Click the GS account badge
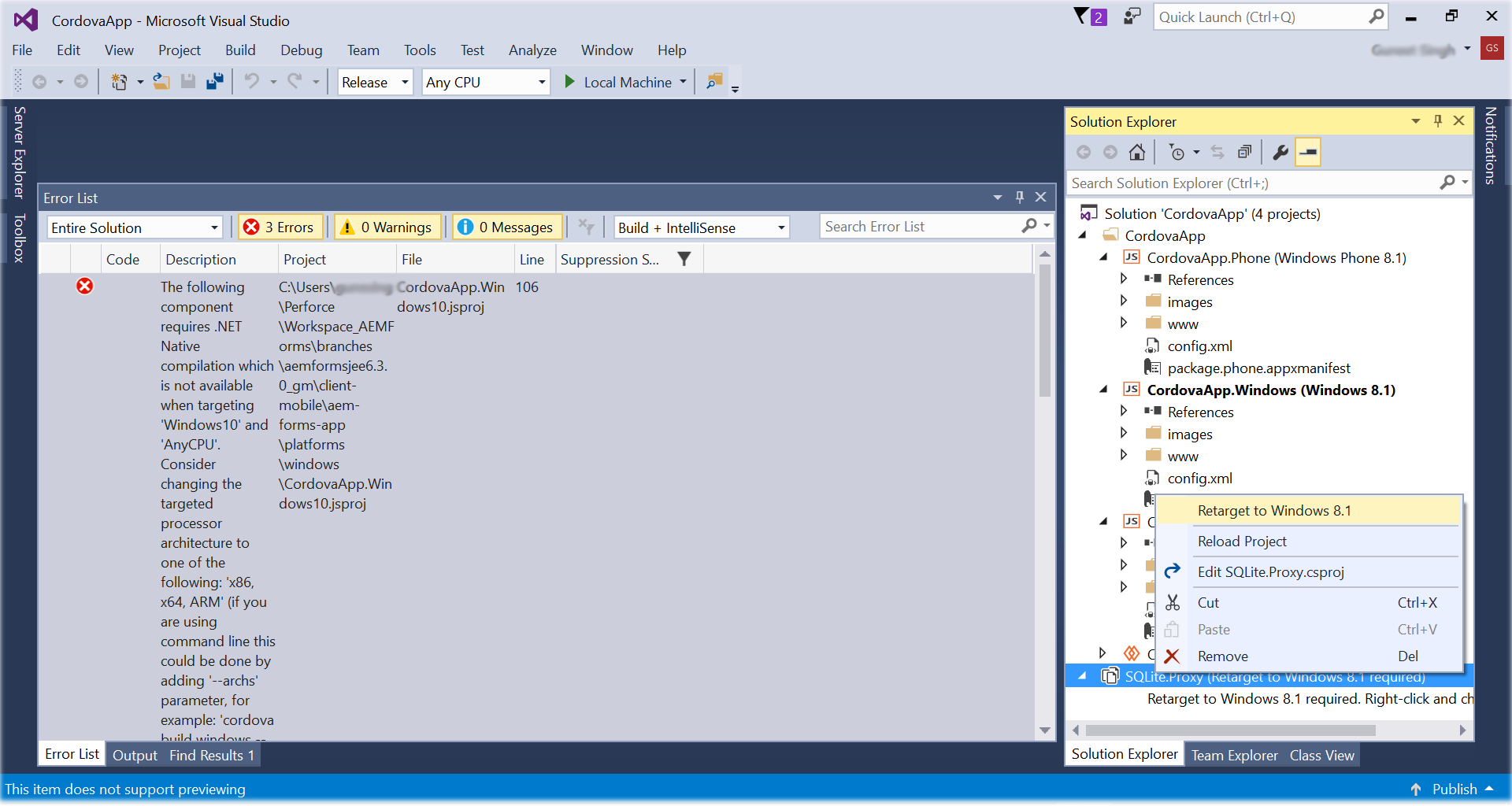The image size is (1512, 806). [1492, 48]
